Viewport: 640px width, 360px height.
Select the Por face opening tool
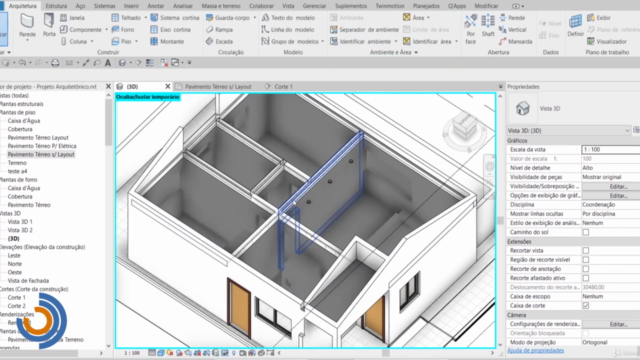(471, 29)
